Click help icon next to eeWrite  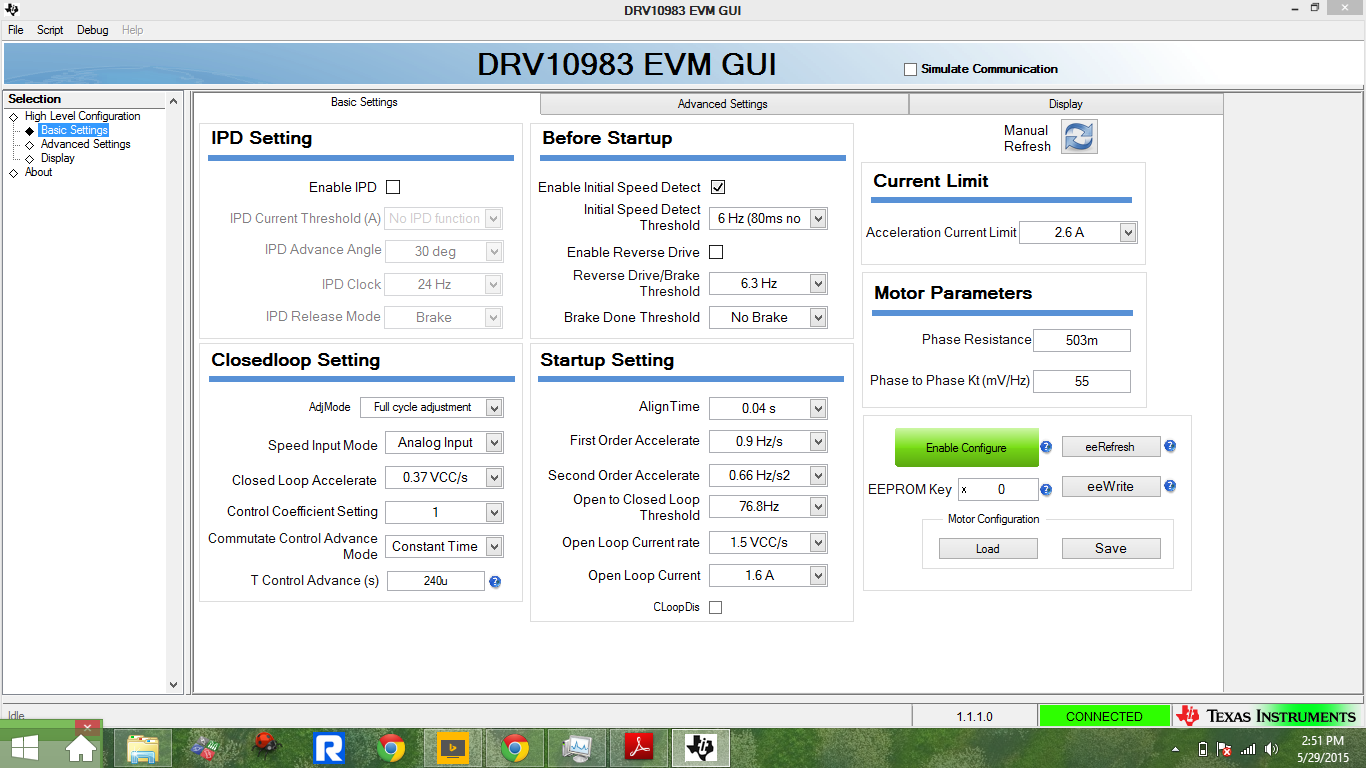(1170, 486)
